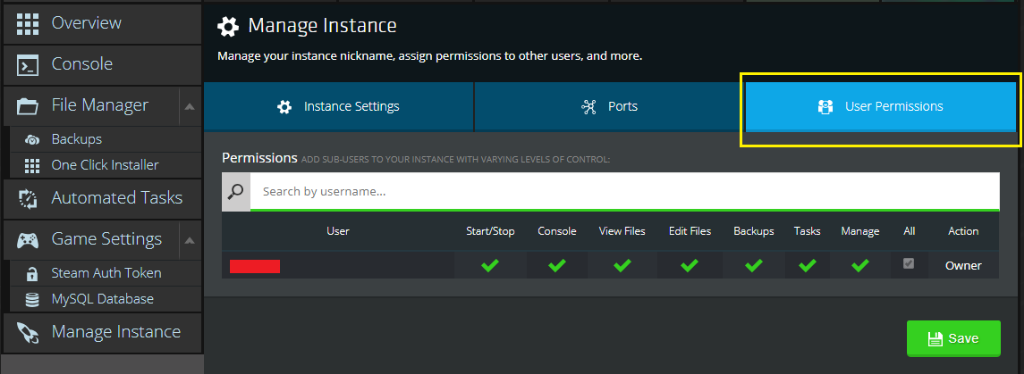Click the User column header

point(338,231)
